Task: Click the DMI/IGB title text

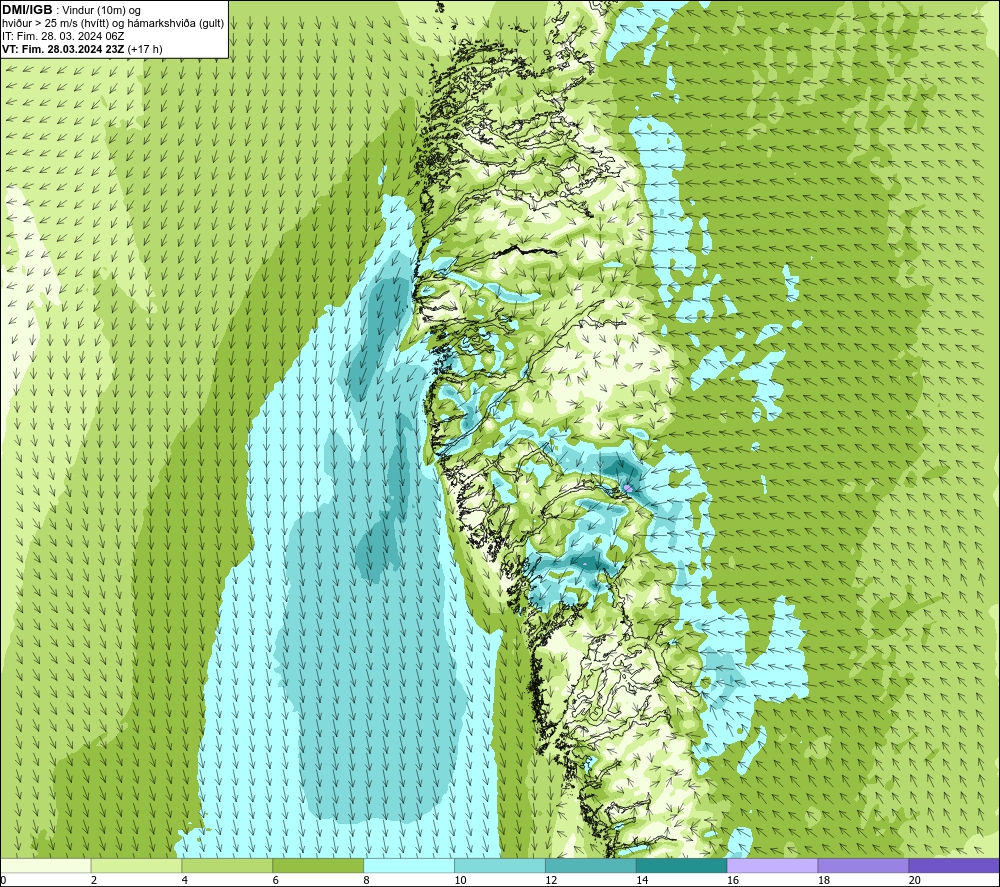Action: pyautogui.click(x=27, y=10)
